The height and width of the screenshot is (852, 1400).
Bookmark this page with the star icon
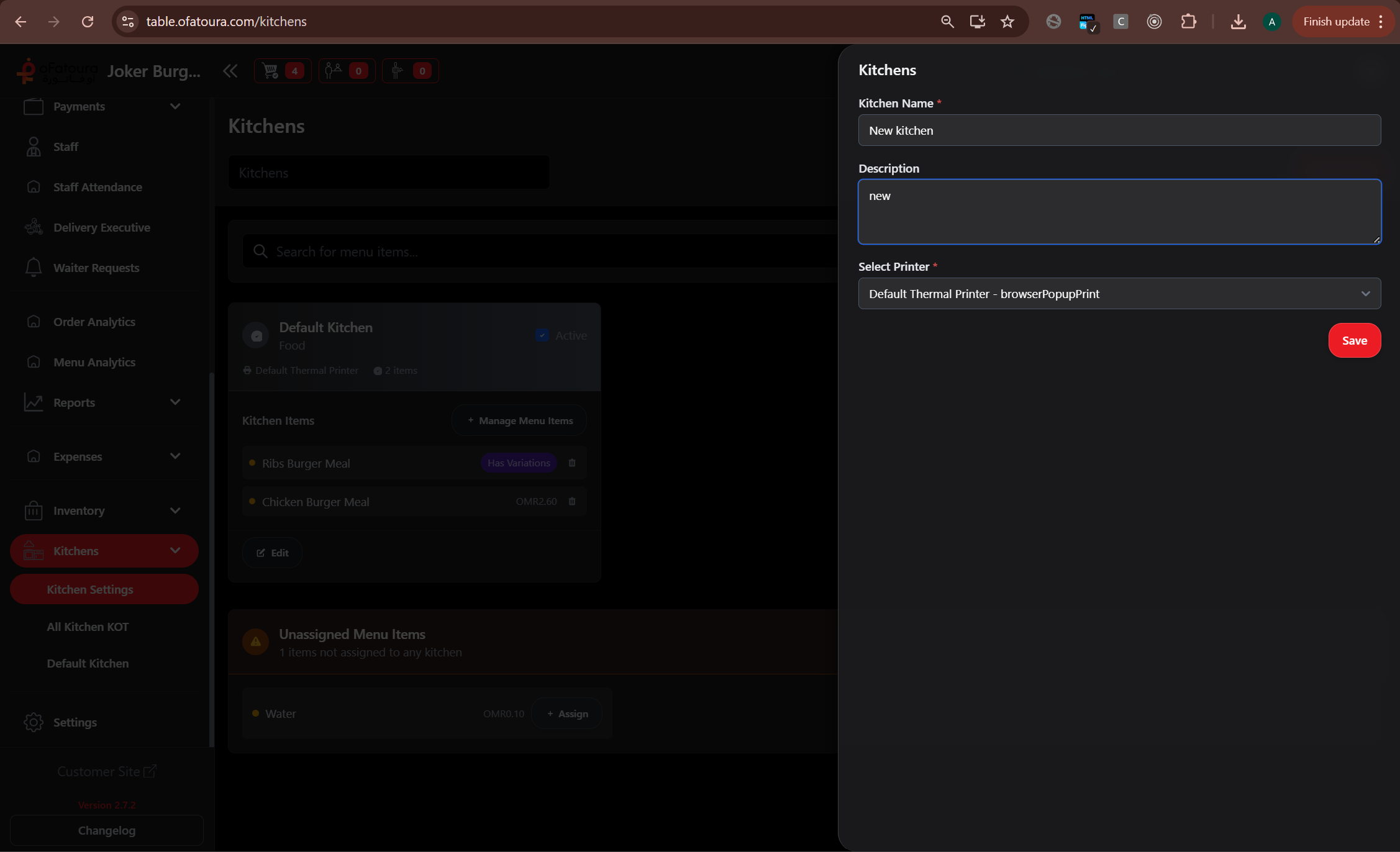coord(1007,22)
